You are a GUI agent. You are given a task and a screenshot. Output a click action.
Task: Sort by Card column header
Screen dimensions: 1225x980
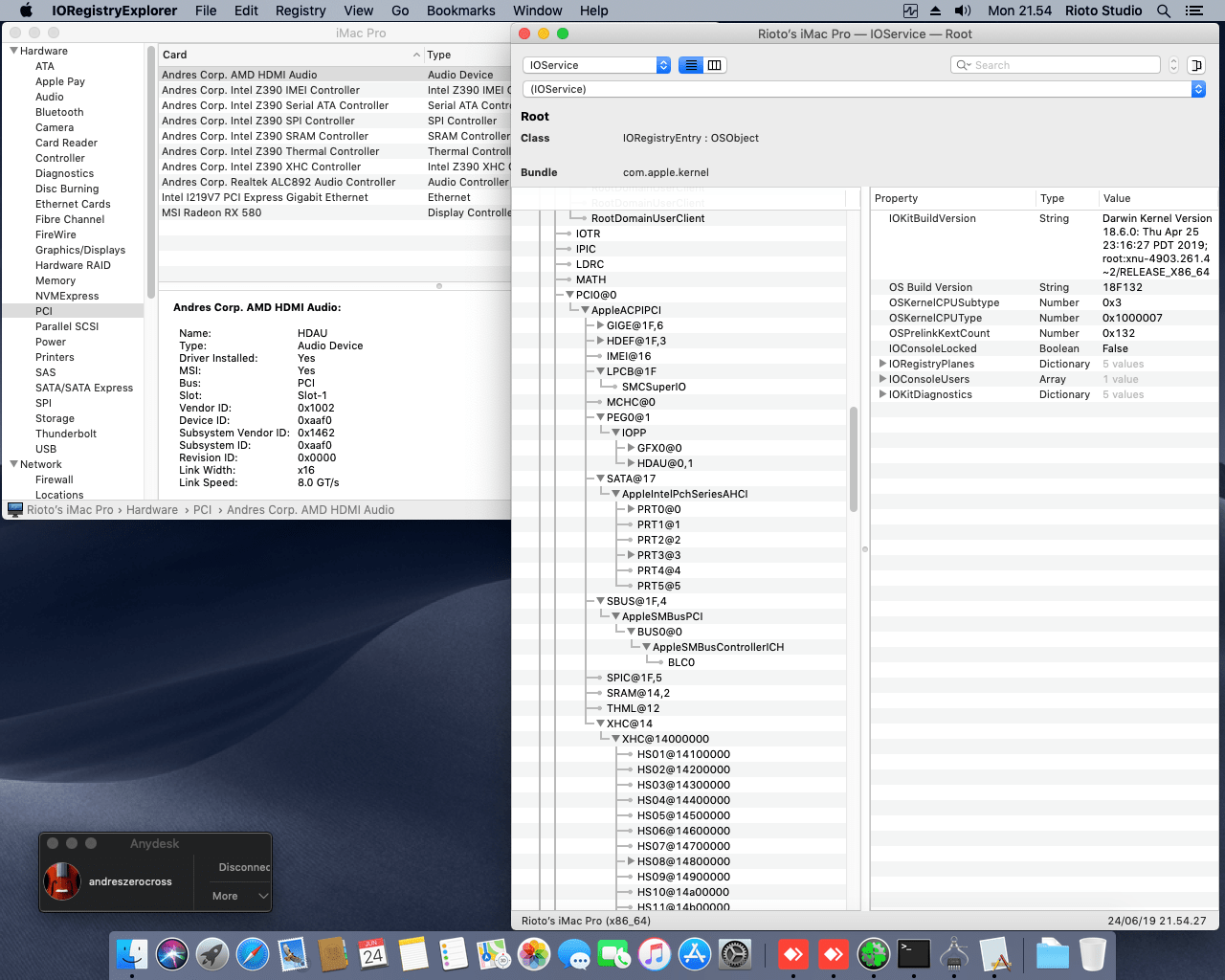291,55
